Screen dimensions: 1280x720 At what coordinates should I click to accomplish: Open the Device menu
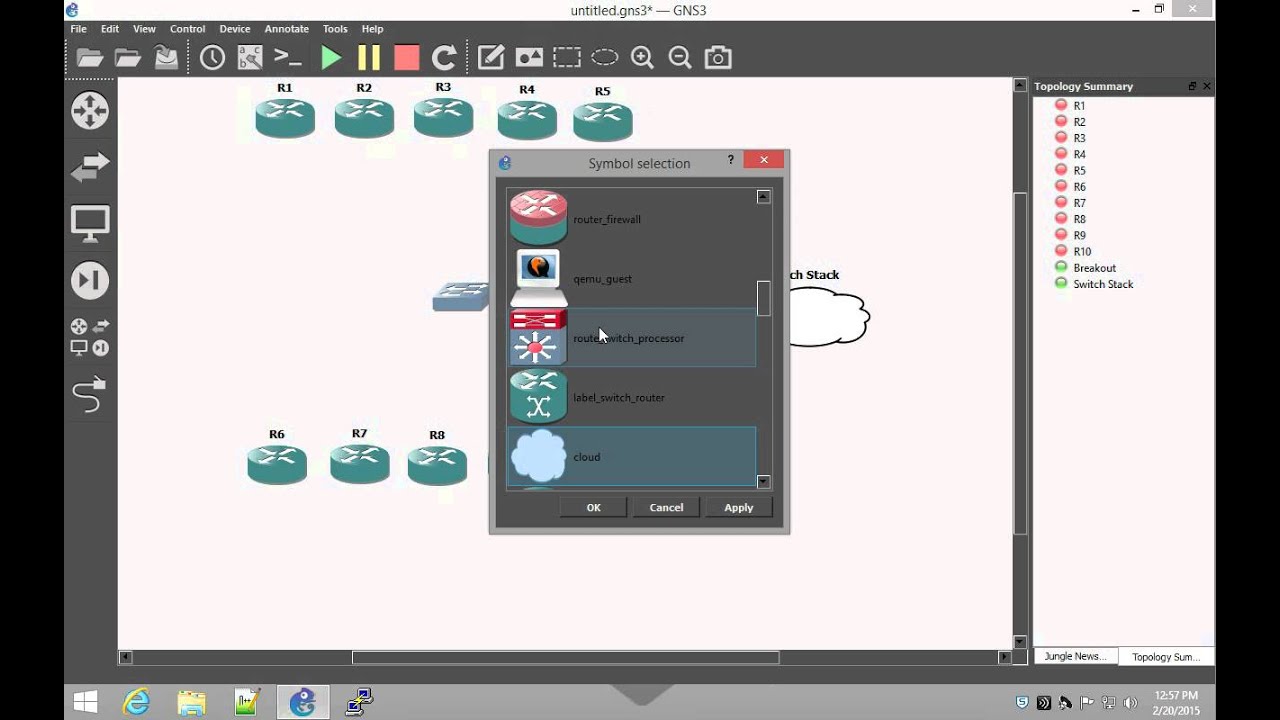(235, 29)
